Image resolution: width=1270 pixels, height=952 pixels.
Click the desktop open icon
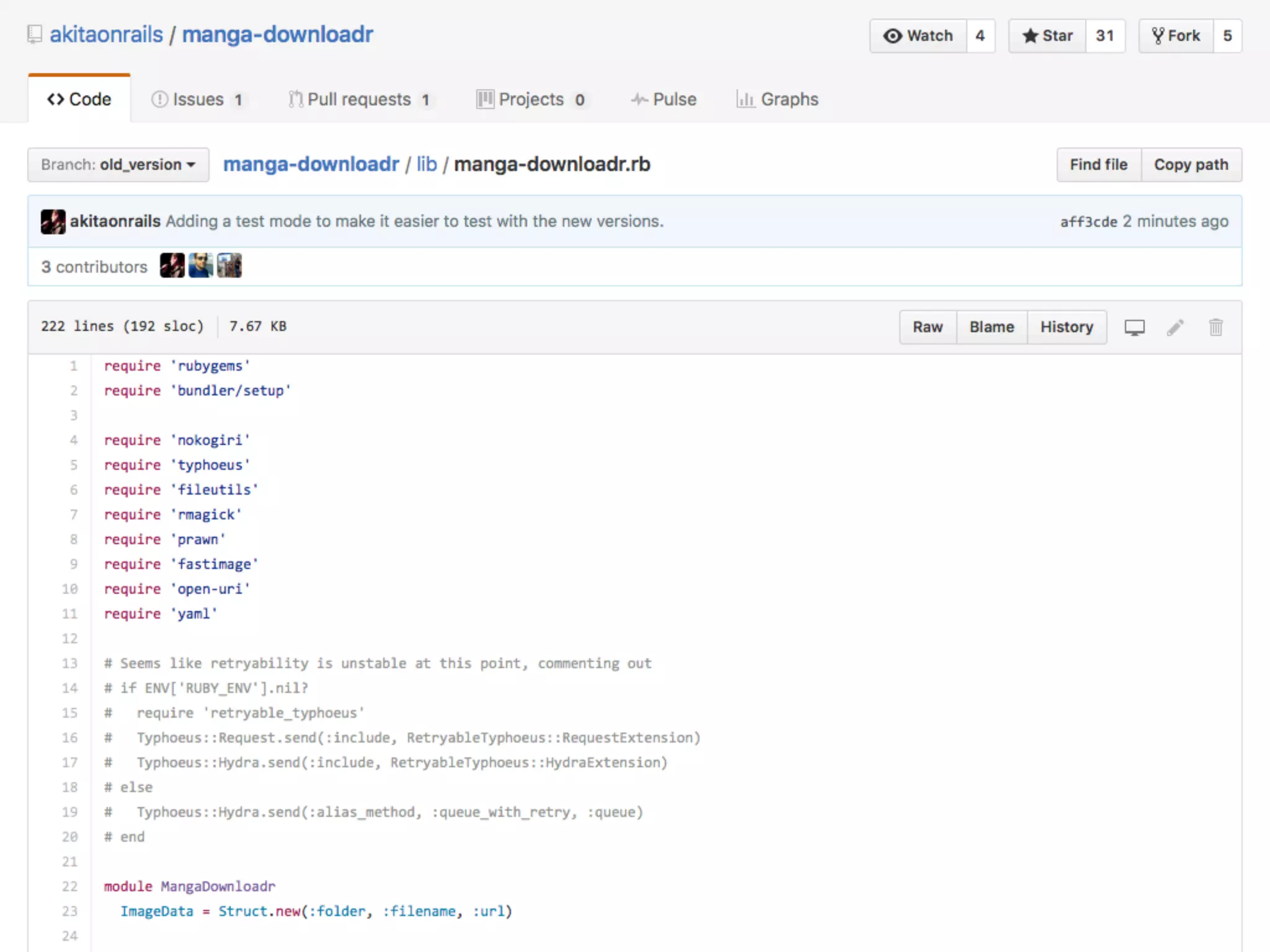(1134, 327)
